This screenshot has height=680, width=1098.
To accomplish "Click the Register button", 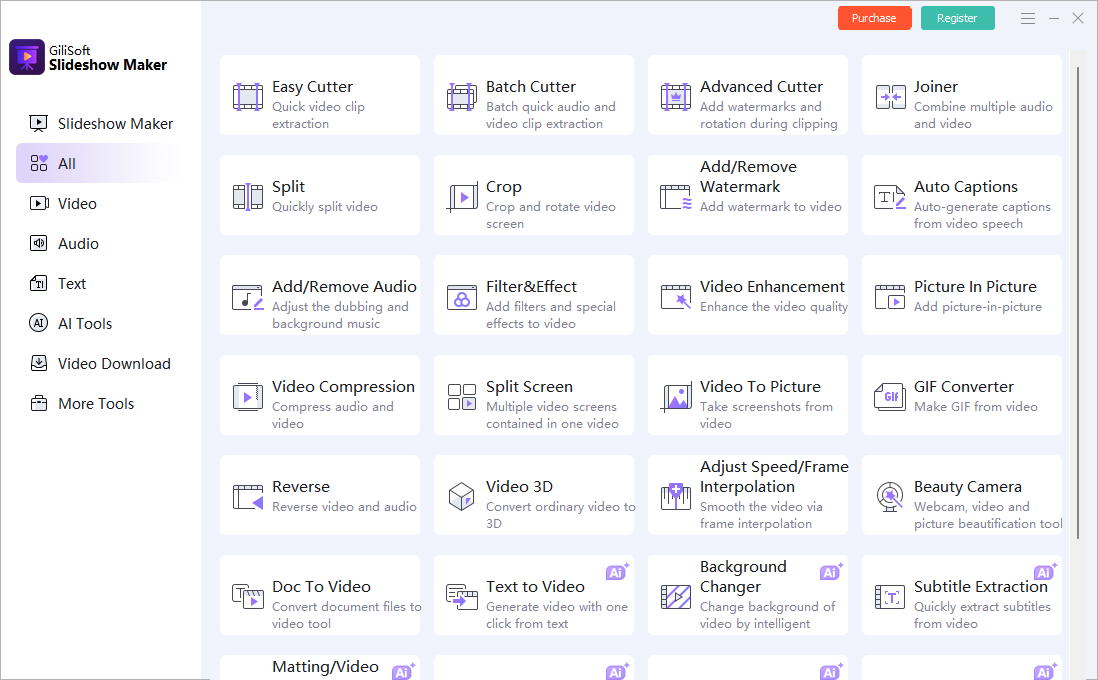I will pos(957,18).
